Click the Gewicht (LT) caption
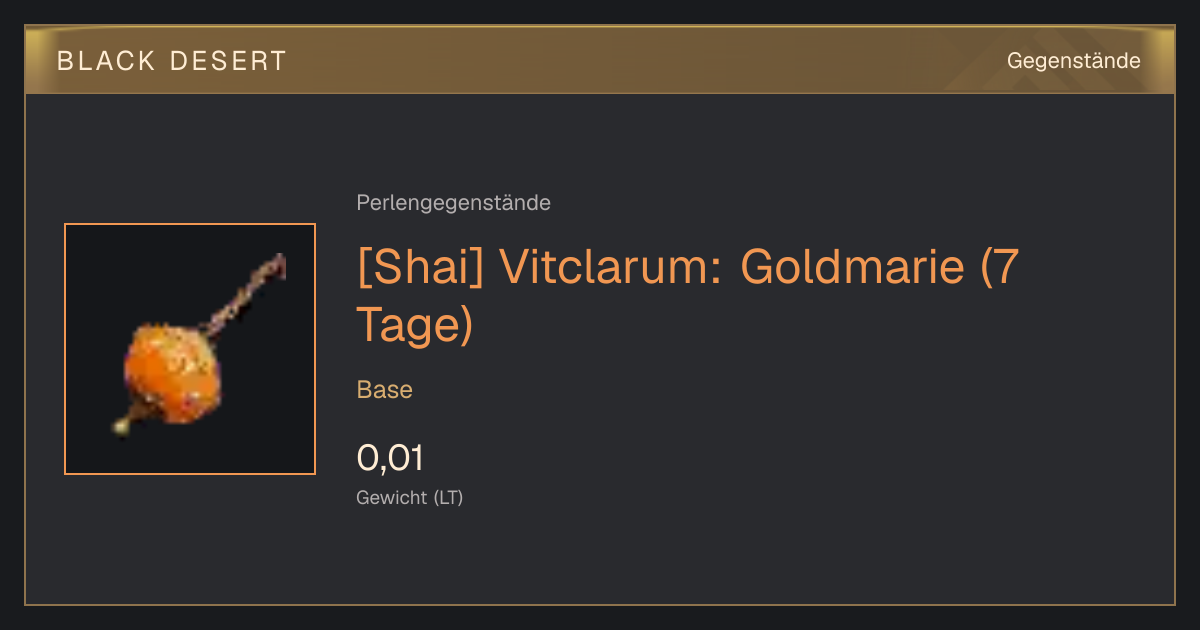This screenshot has width=1200, height=630. pos(409,497)
